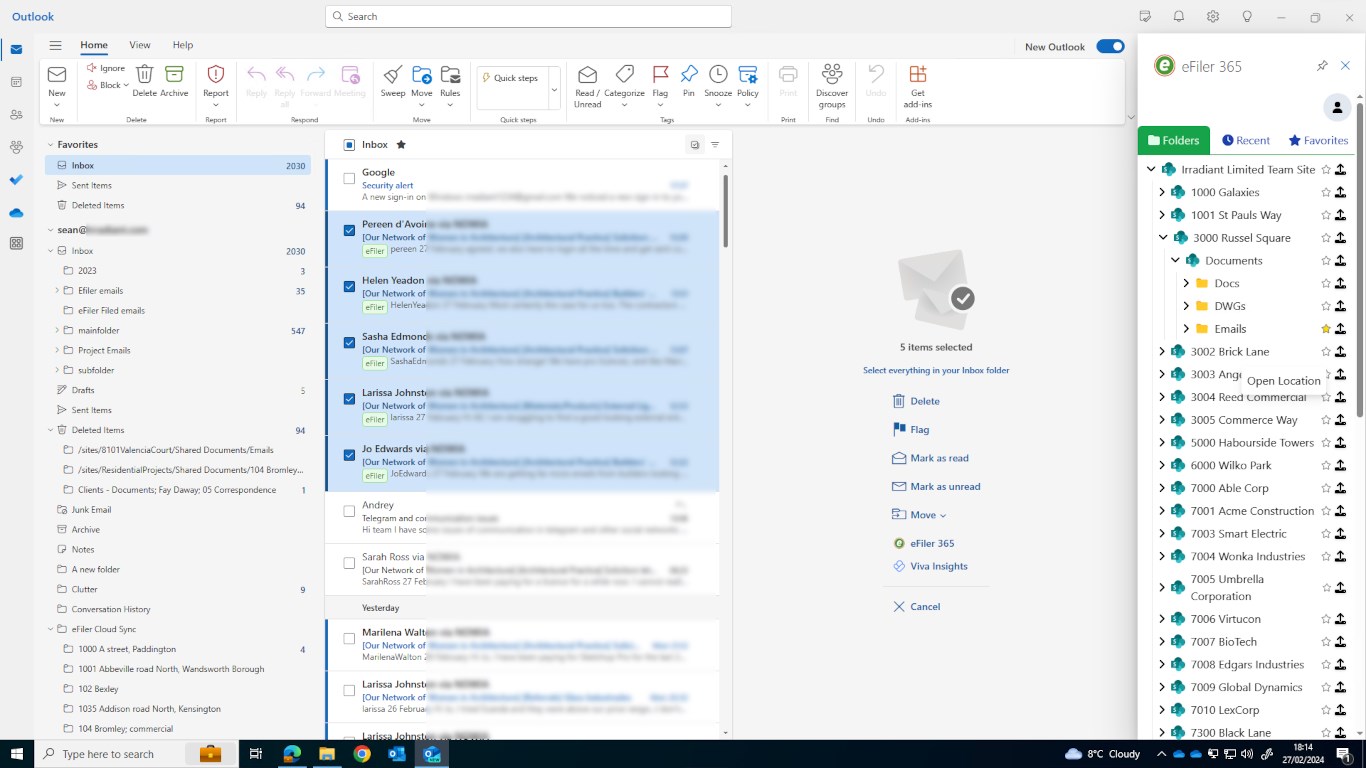Screen dimensions: 1366x768
Task: Open People from the left app rail
Action: click(x=16, y=115)
